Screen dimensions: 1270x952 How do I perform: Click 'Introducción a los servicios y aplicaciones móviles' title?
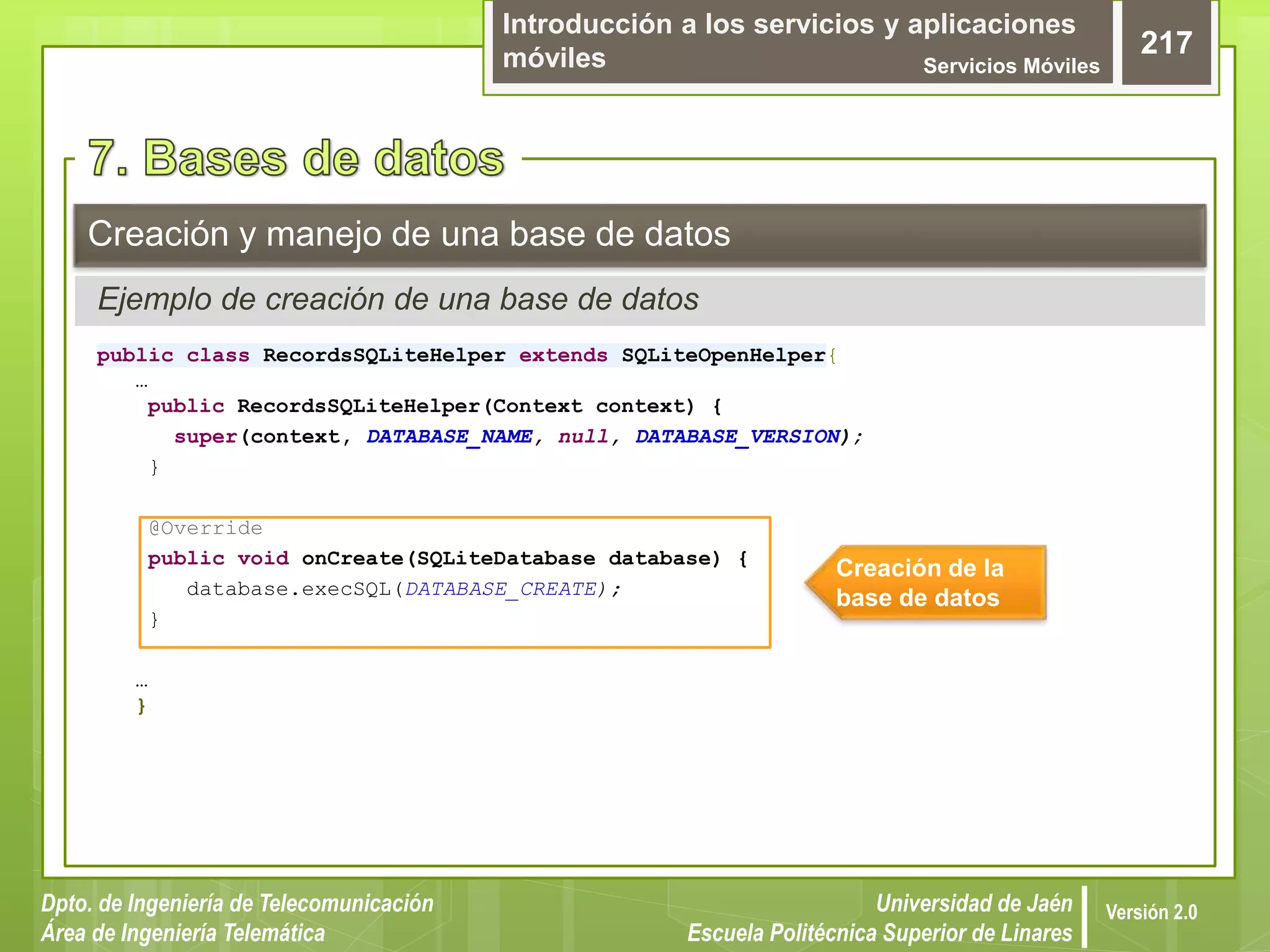point(789,41)
